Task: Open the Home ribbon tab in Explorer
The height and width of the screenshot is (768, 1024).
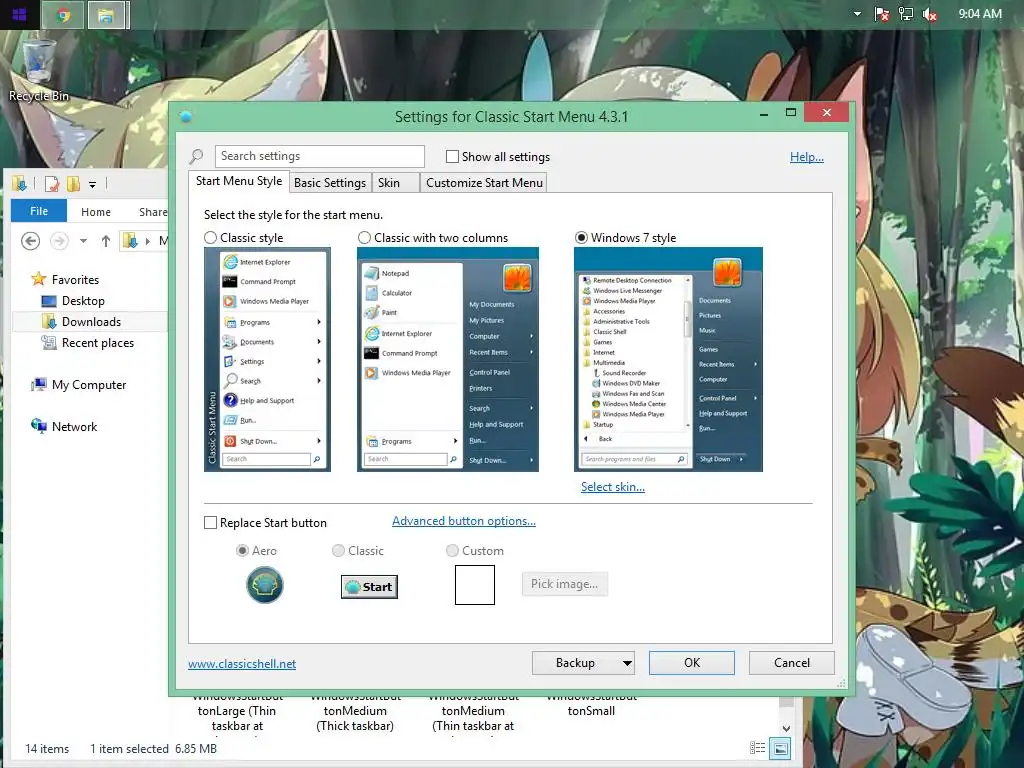Action: point(96,212)
